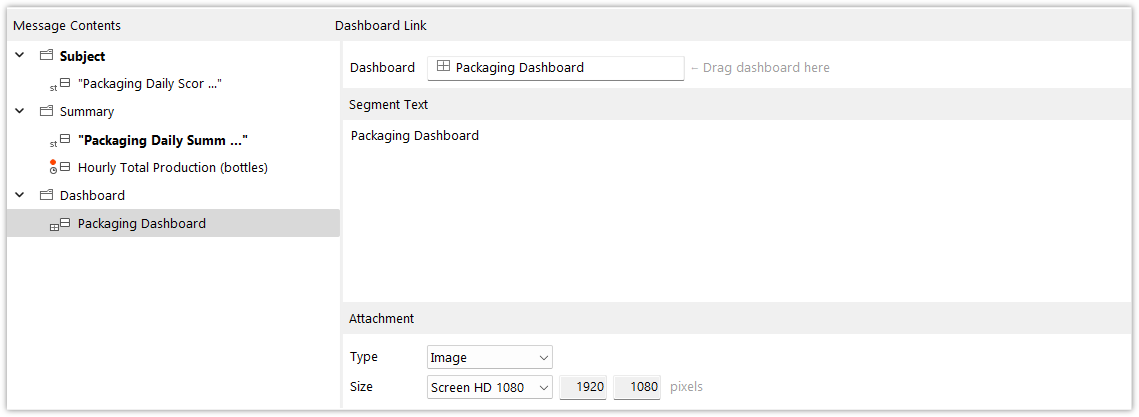Collapse the Subject tree node

pyautogui.click(x=20, y=56)
